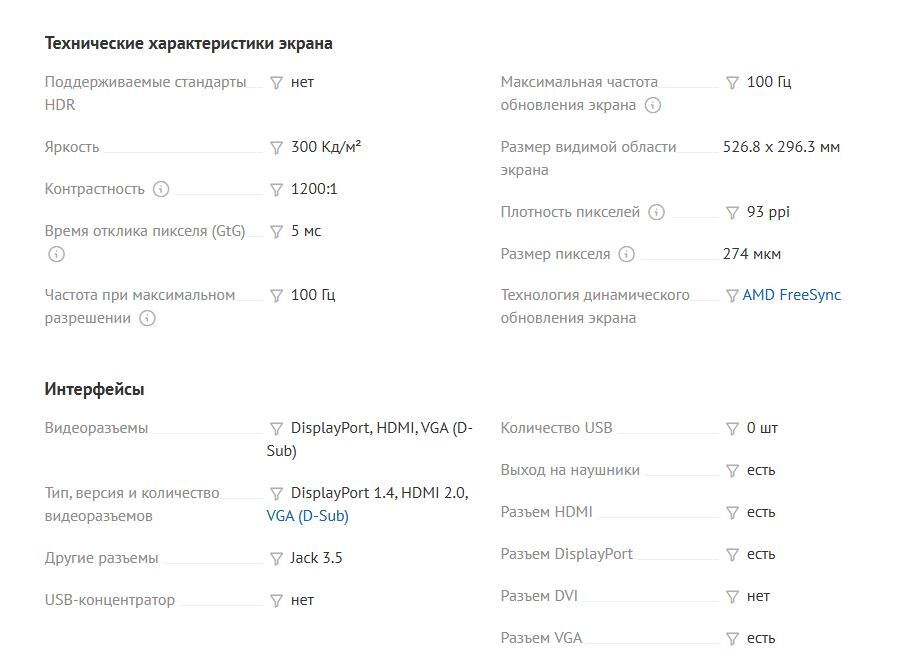
Task: Click filter icon for Разъем HDMI
Action: (x=733, y=512)
